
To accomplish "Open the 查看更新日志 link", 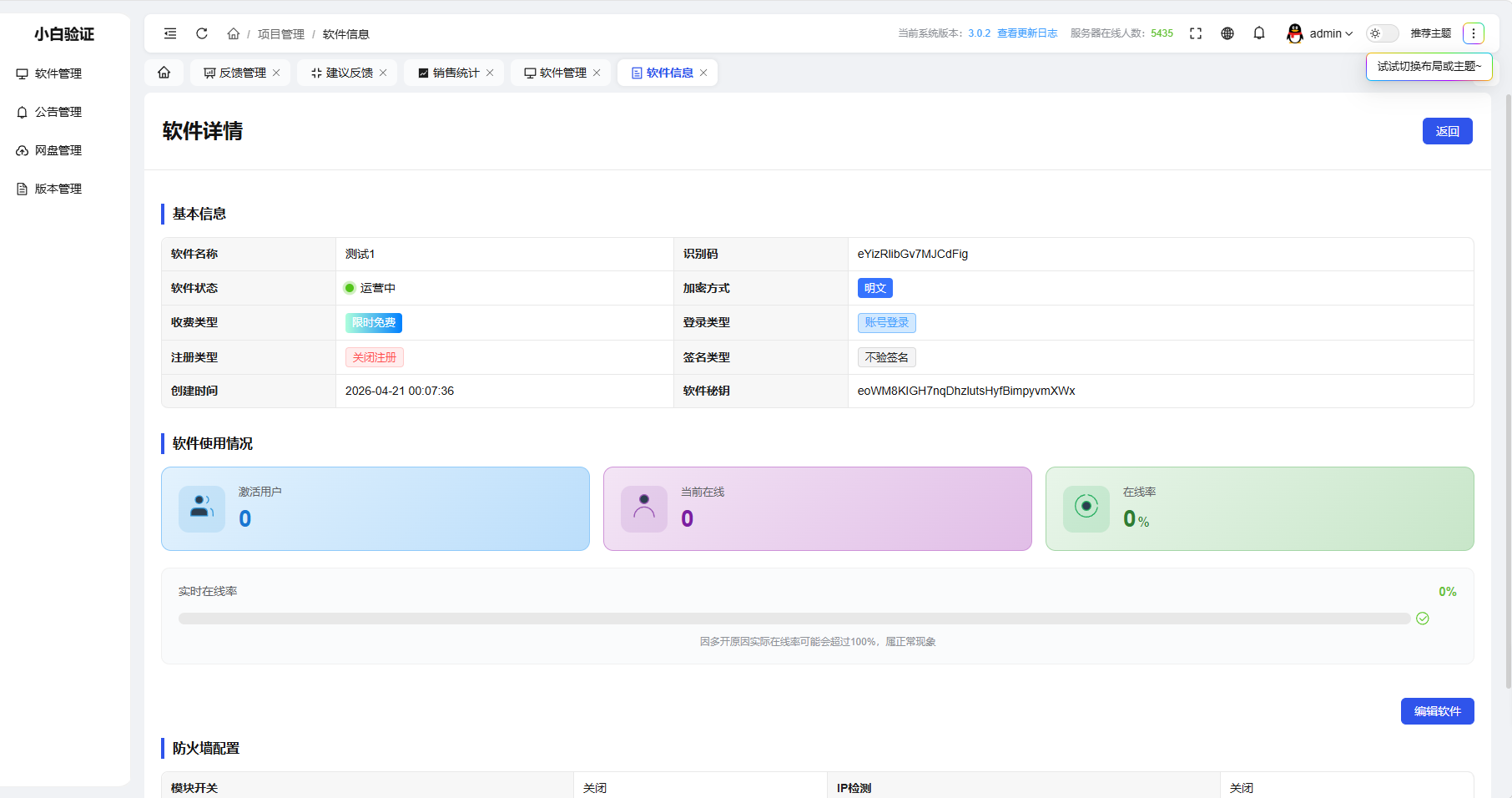I will (1027, 33).
